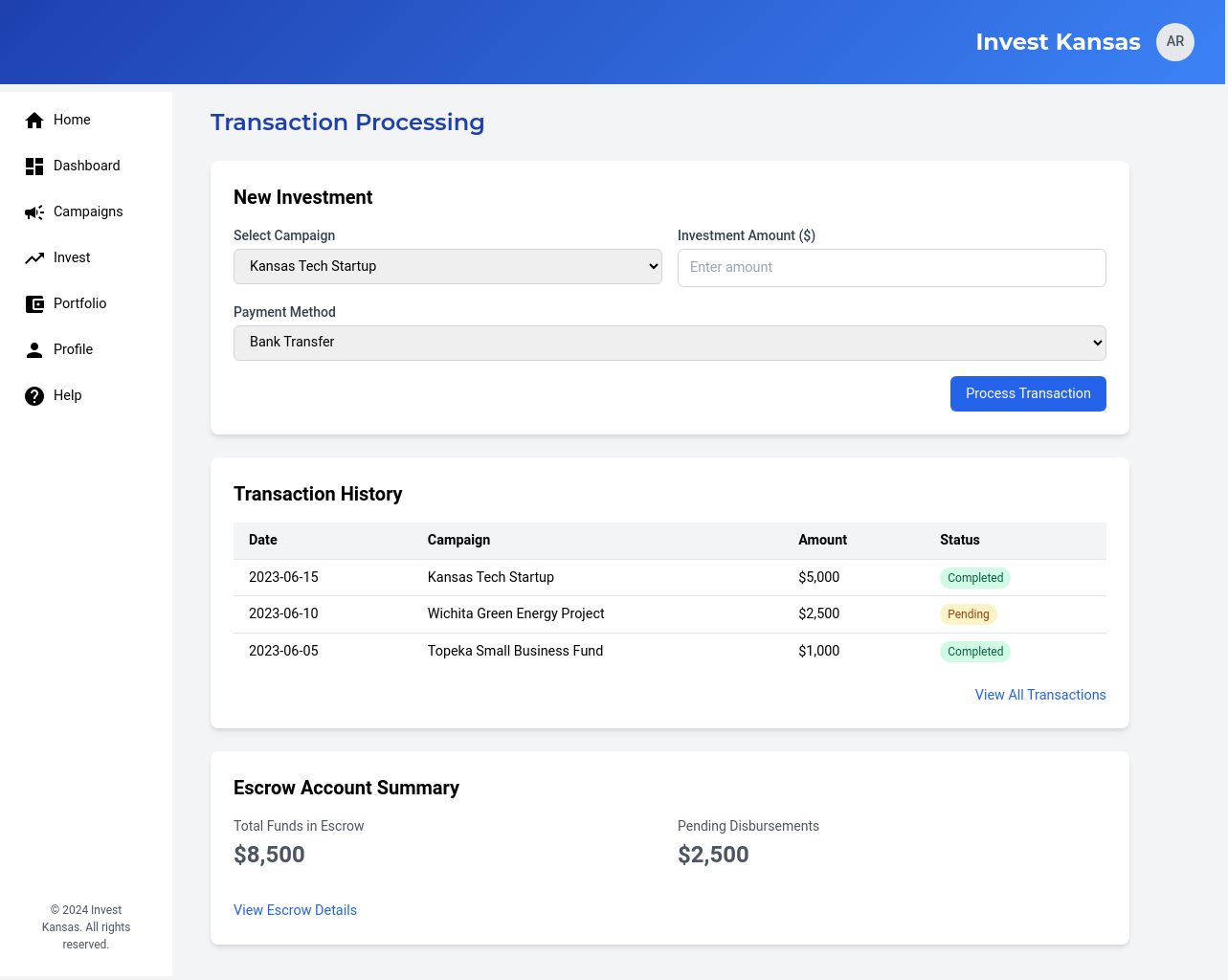This screenshot has width=1228, height=980.
Task: Click the Profile person icon
Action: [34, 350]
